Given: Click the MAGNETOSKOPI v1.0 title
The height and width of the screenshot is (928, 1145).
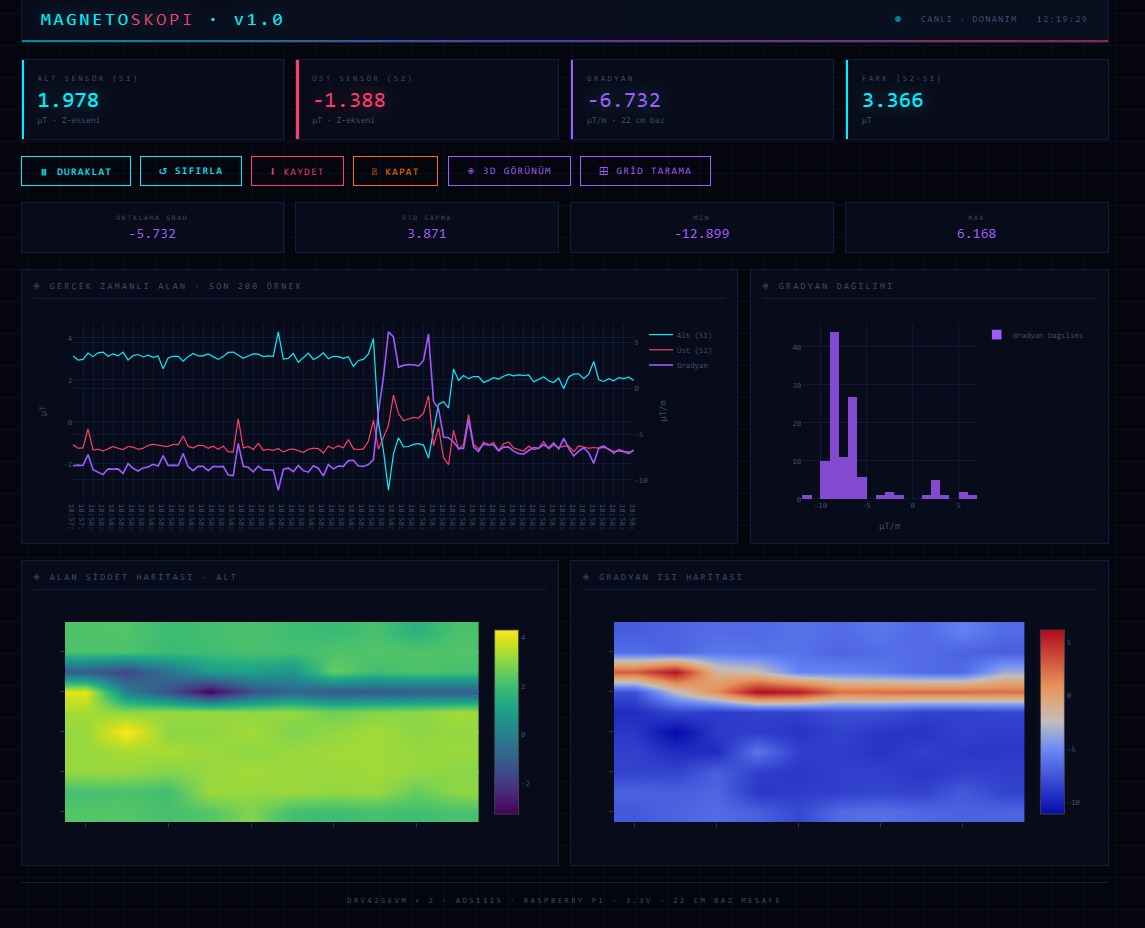Looking at the screenshot, I should [x=162, y=20].
